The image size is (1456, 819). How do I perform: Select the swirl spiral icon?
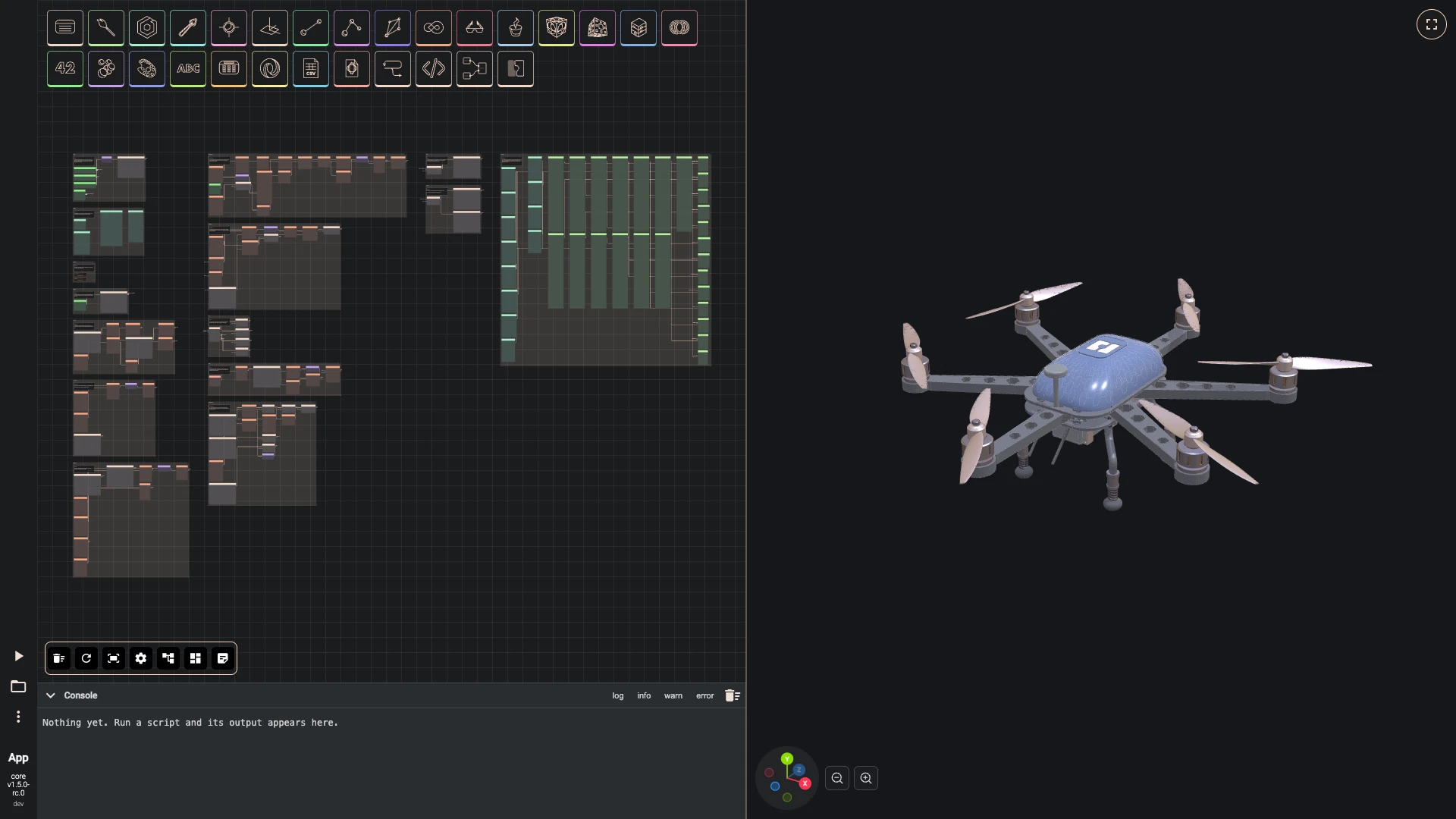pos(270,69)
